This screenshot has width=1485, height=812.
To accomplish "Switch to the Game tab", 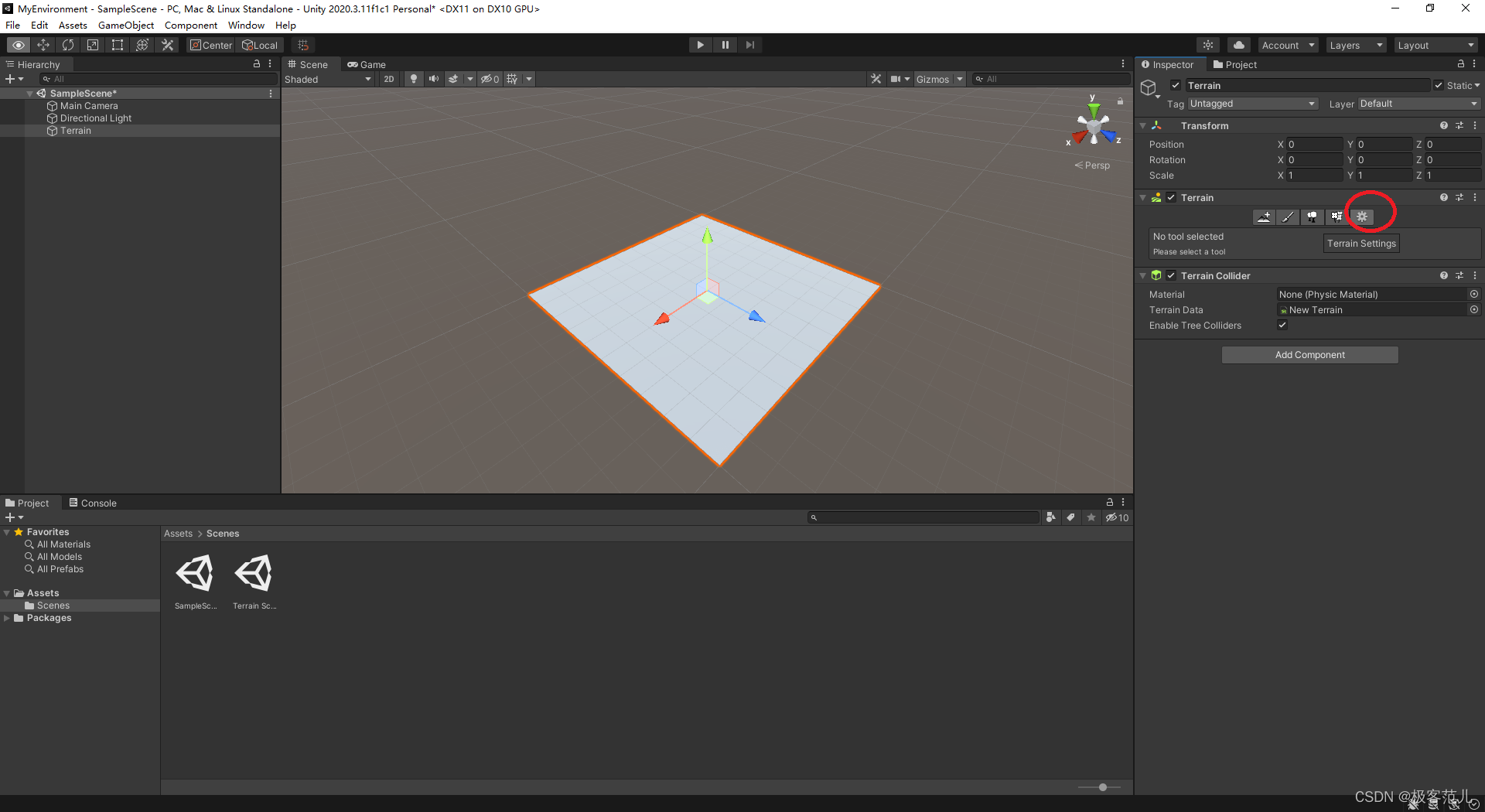I will [367, 64].
